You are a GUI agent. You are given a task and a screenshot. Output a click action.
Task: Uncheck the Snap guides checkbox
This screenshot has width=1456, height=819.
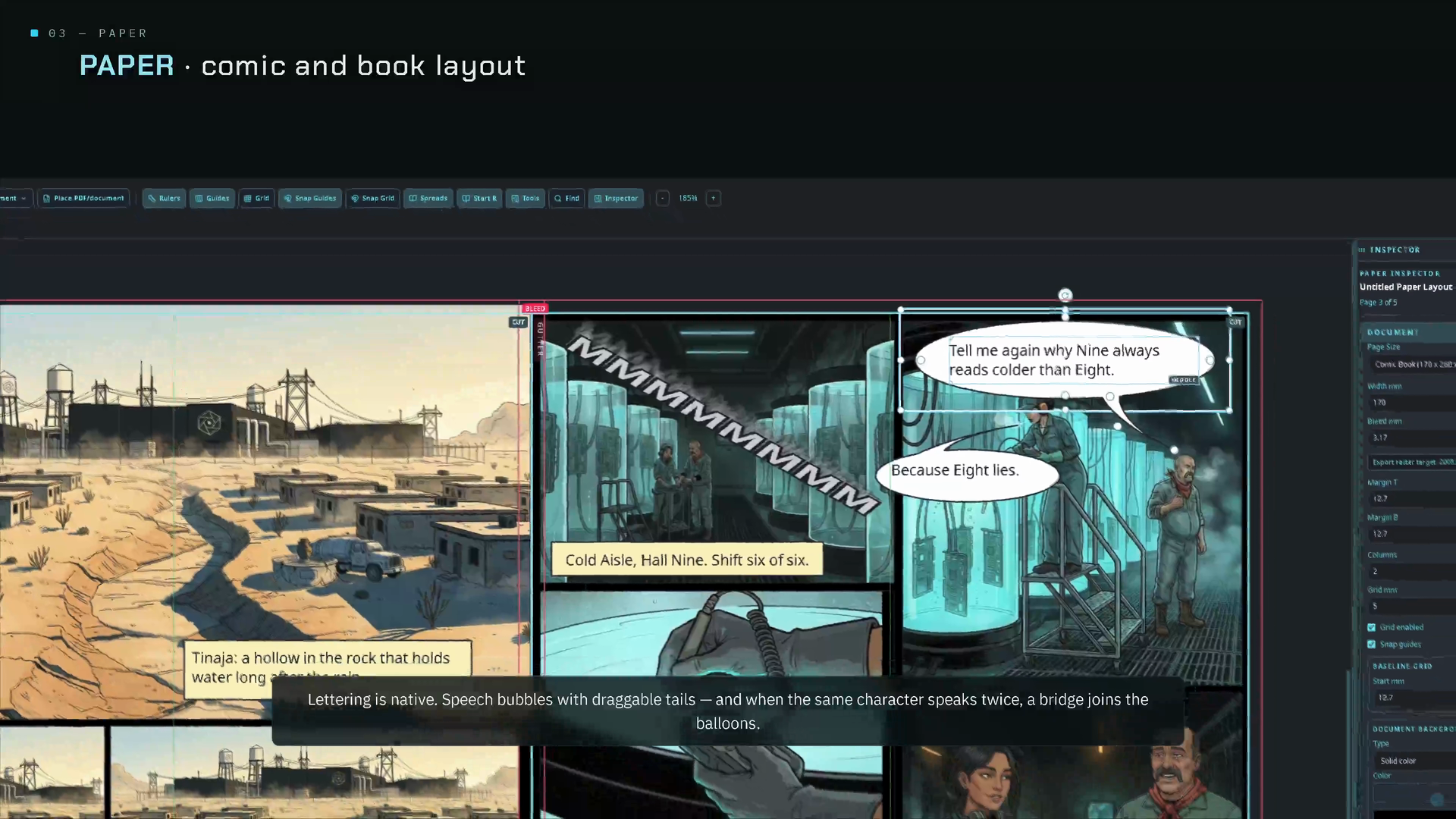pyautogui.click(x=1371, y=645)
